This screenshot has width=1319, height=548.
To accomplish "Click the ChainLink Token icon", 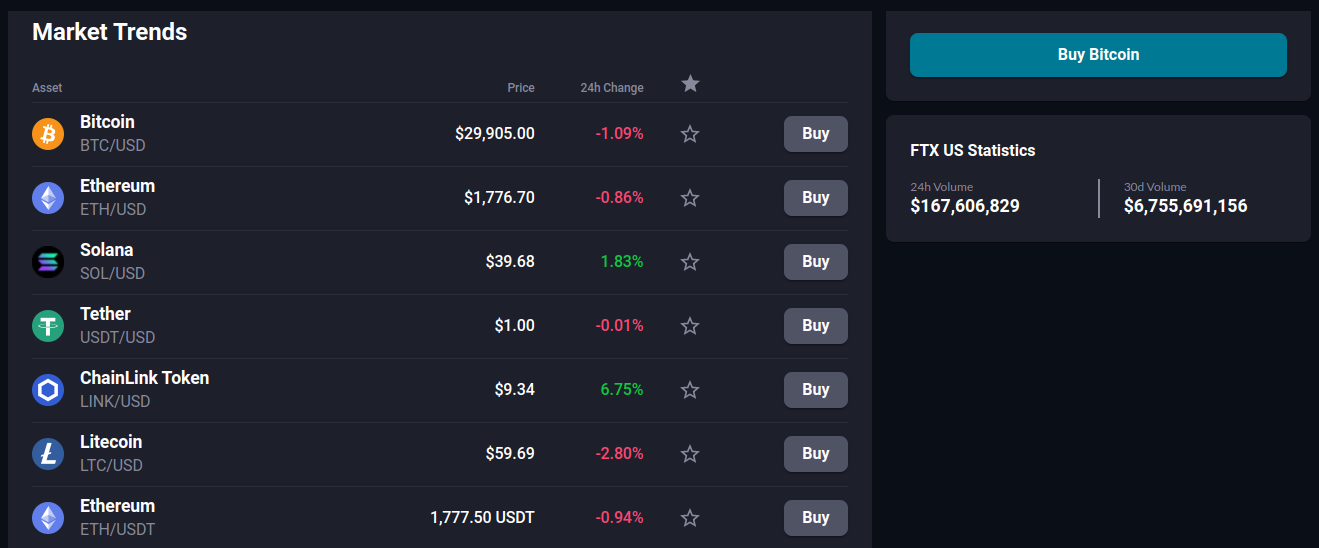I will (x=48, y=390).
